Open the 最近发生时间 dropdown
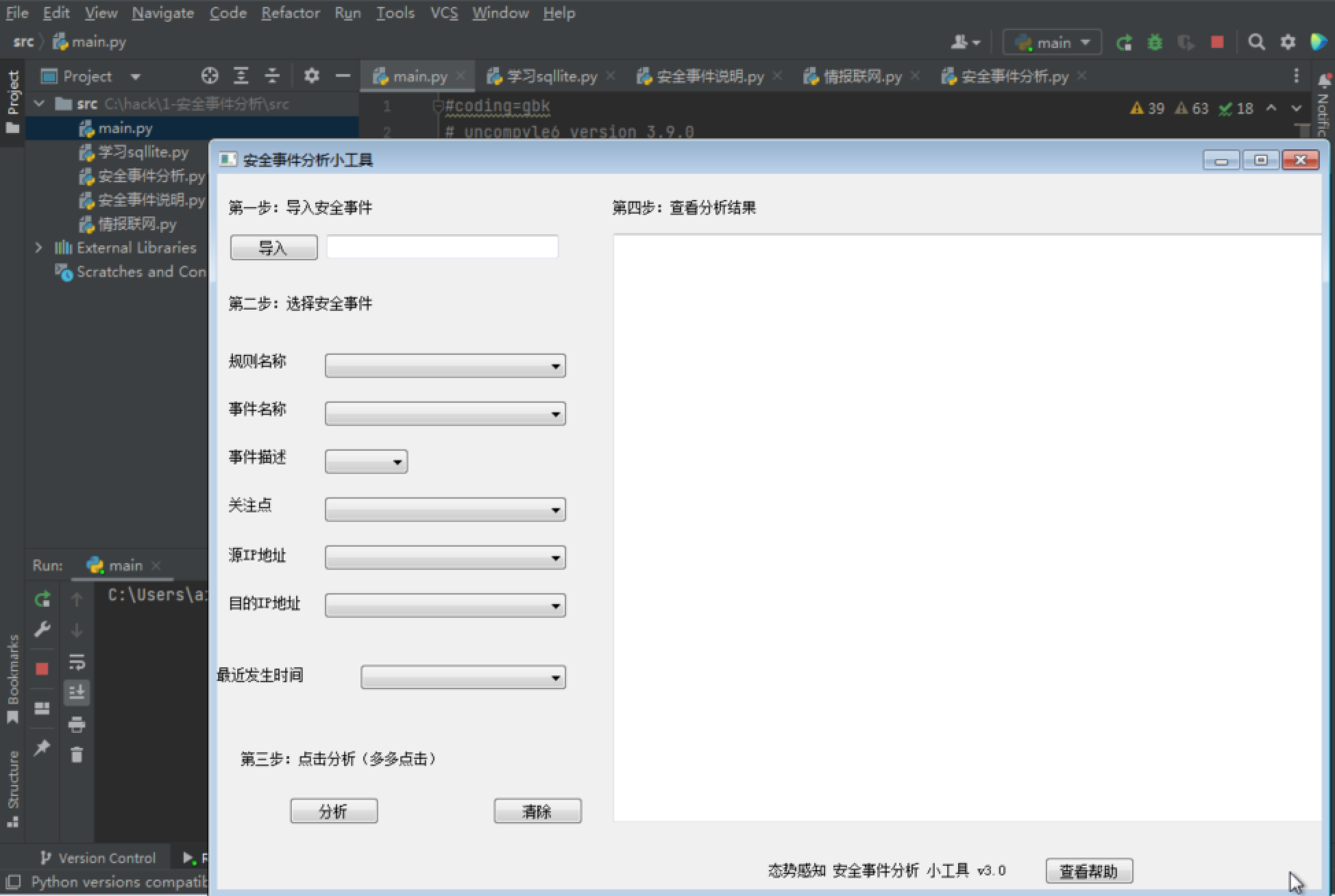1335x896 pixels. [463, 677]
